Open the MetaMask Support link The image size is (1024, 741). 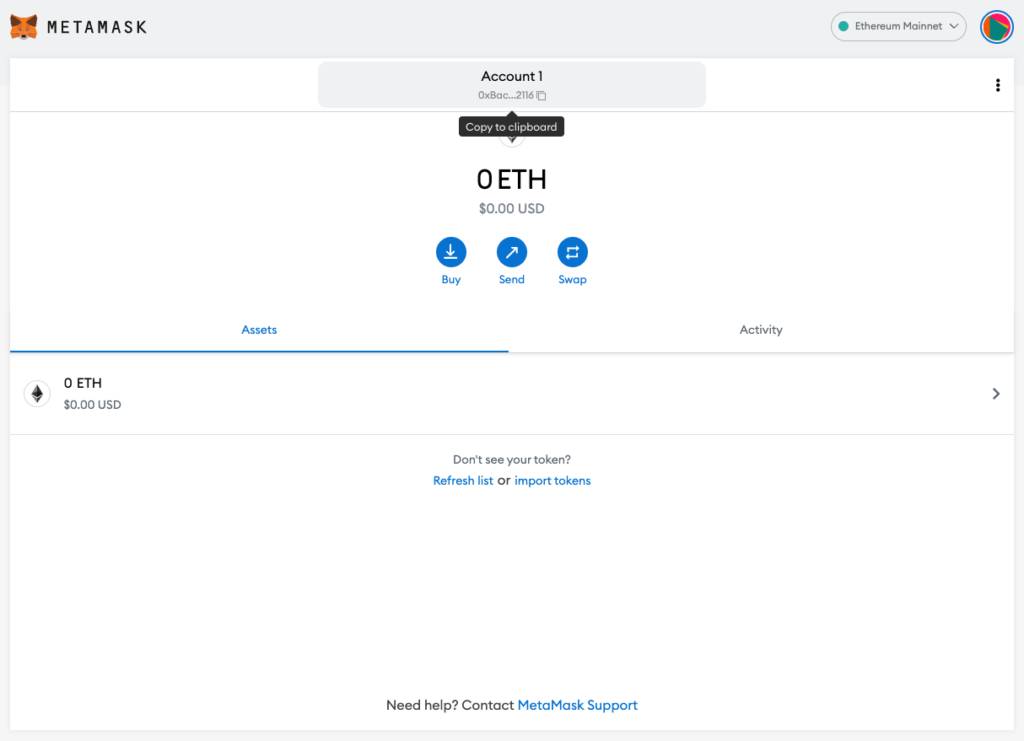pos(577,705)
